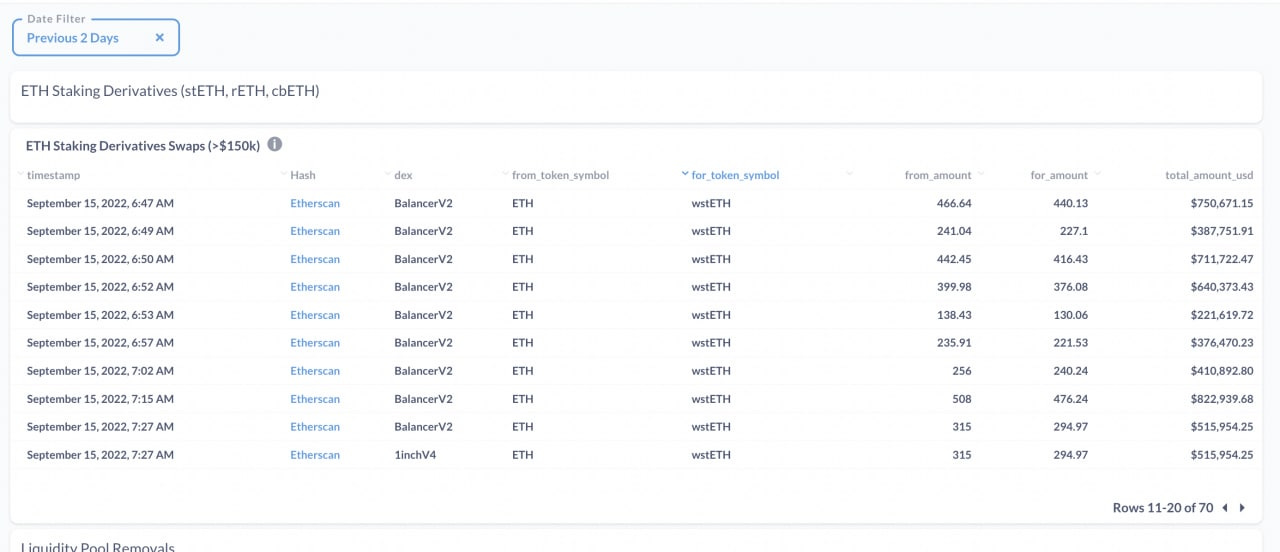Sort table by dex column header

[403, 175]
